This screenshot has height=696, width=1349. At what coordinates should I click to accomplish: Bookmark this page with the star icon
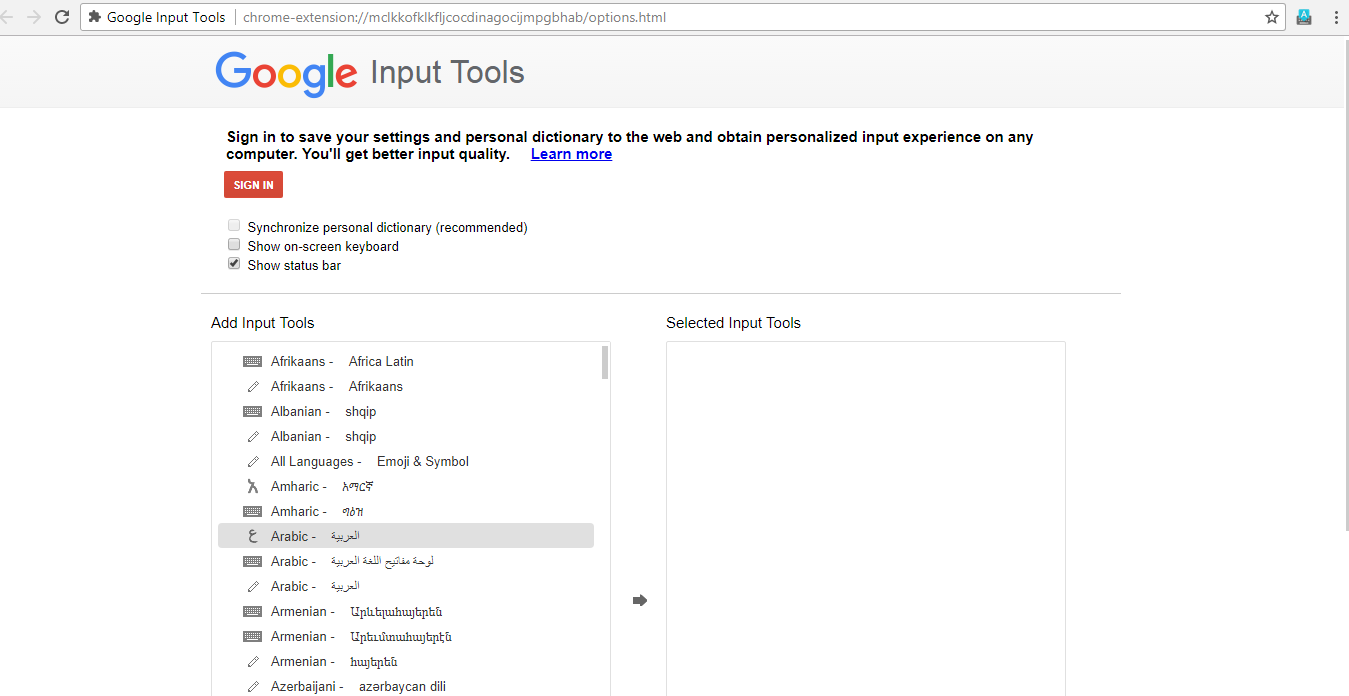(1272, 17)
